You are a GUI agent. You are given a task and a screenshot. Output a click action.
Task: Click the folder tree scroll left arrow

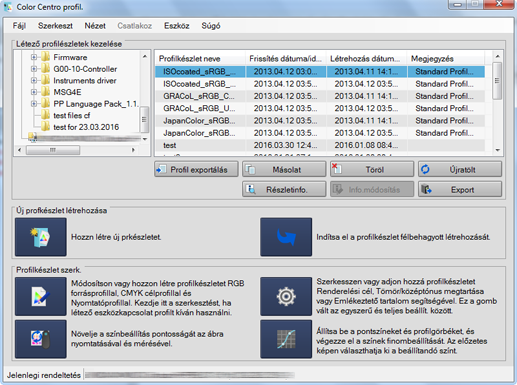pyautogui.click(x=20, y=150)
